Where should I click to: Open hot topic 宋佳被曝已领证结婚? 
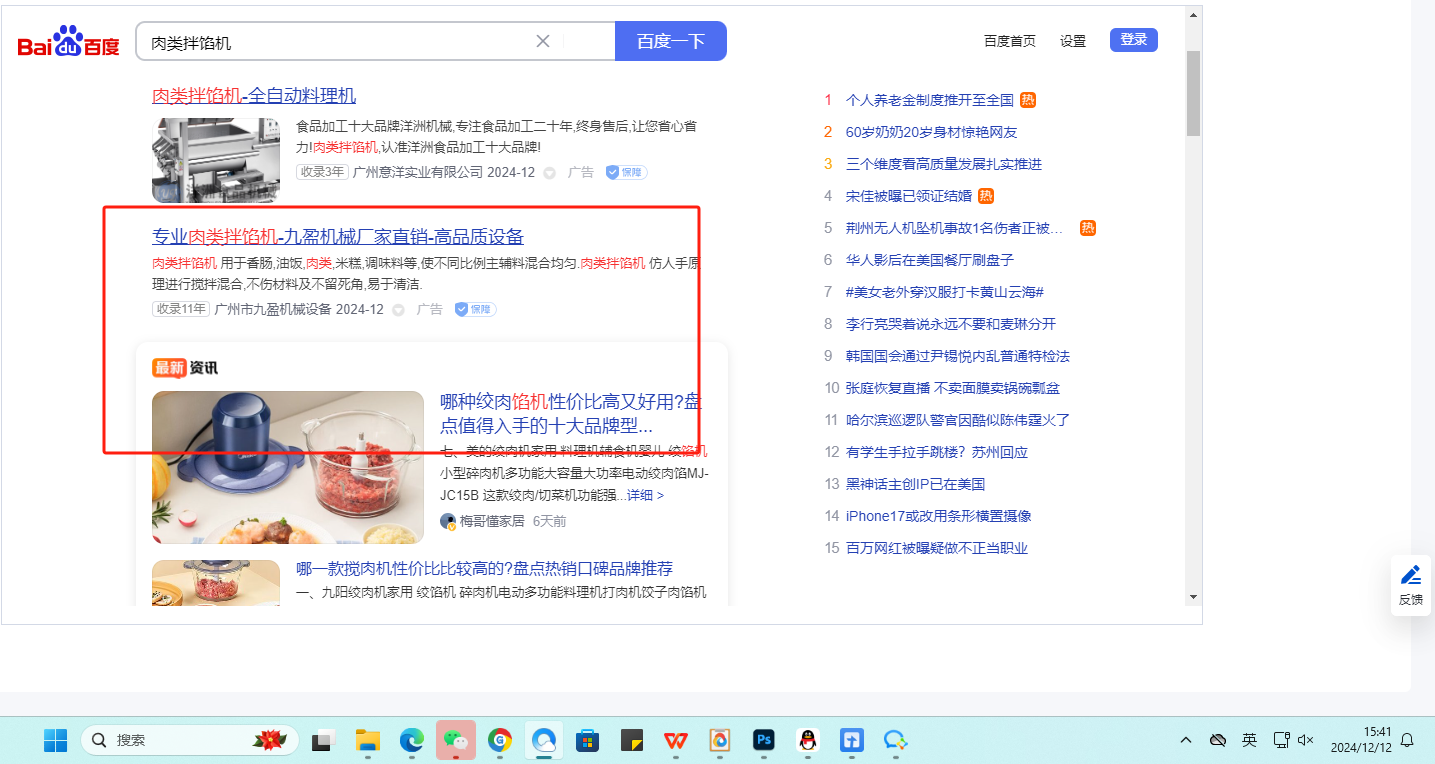coord(909,196)
